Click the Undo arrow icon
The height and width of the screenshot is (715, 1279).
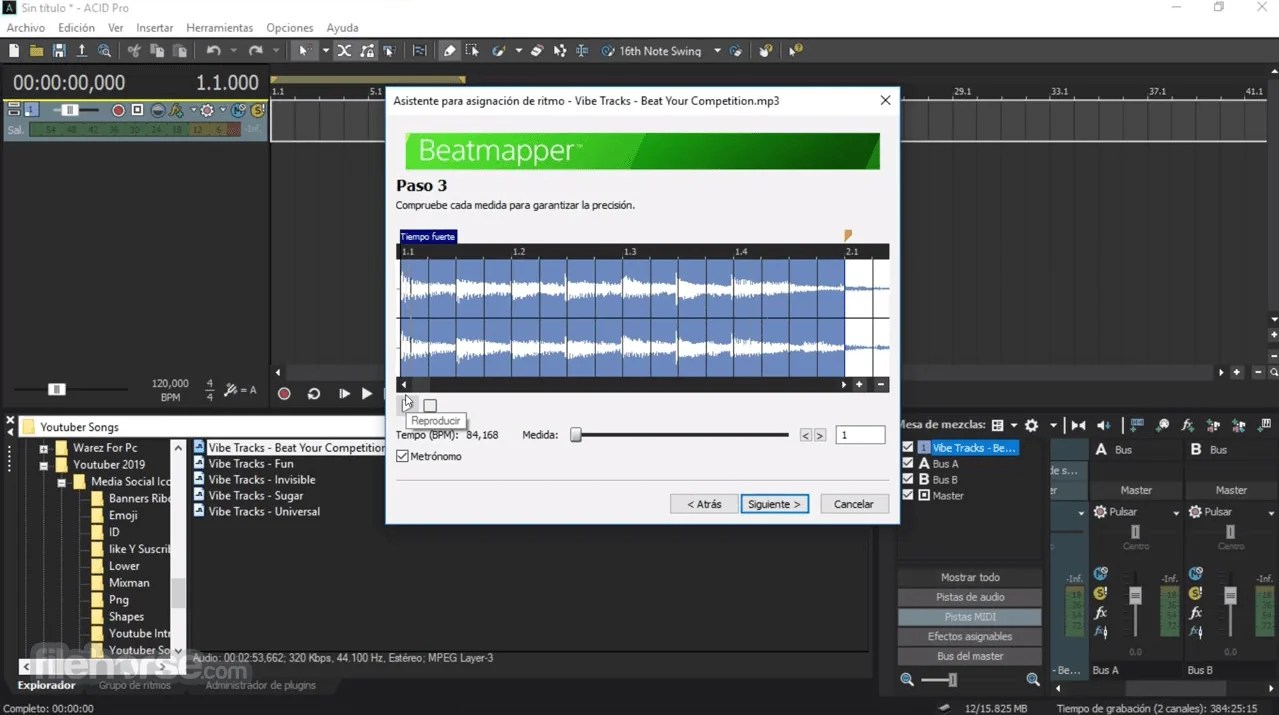(213, 51)
